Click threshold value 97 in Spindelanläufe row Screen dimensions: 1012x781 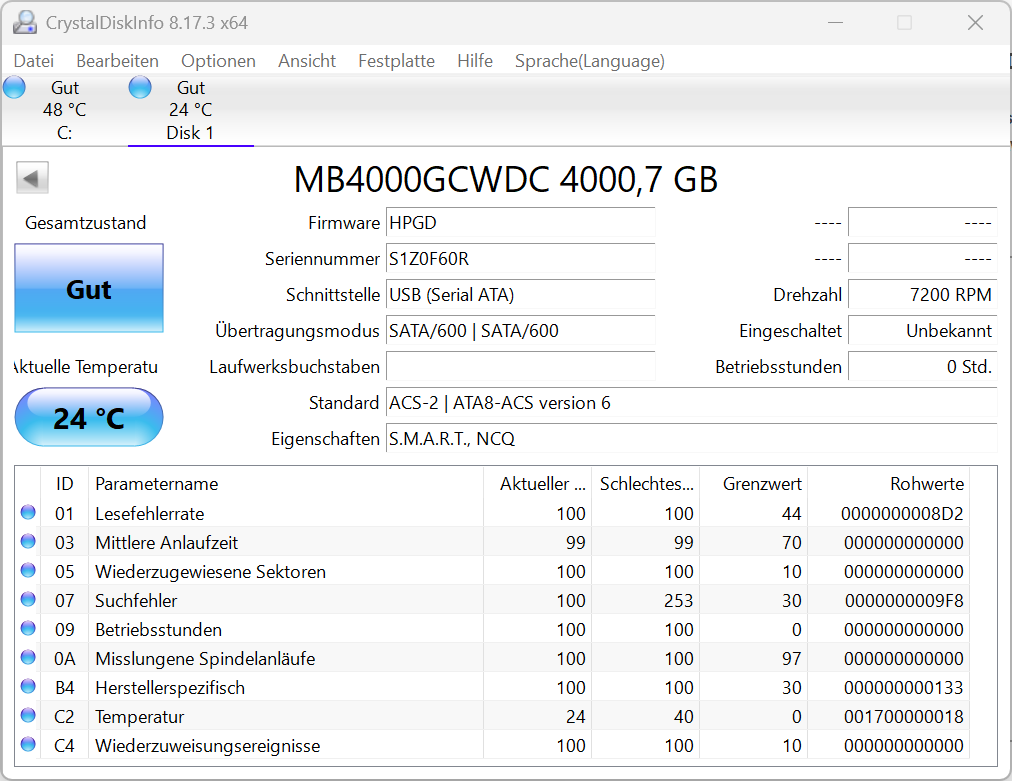click(791, 659)
